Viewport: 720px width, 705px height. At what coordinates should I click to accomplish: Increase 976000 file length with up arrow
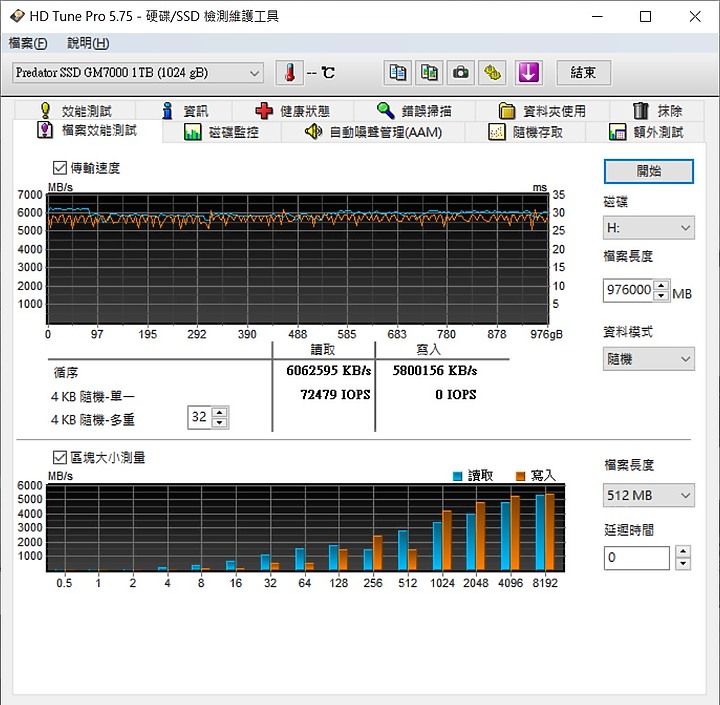pyautogui.click(x=661, y=285)
